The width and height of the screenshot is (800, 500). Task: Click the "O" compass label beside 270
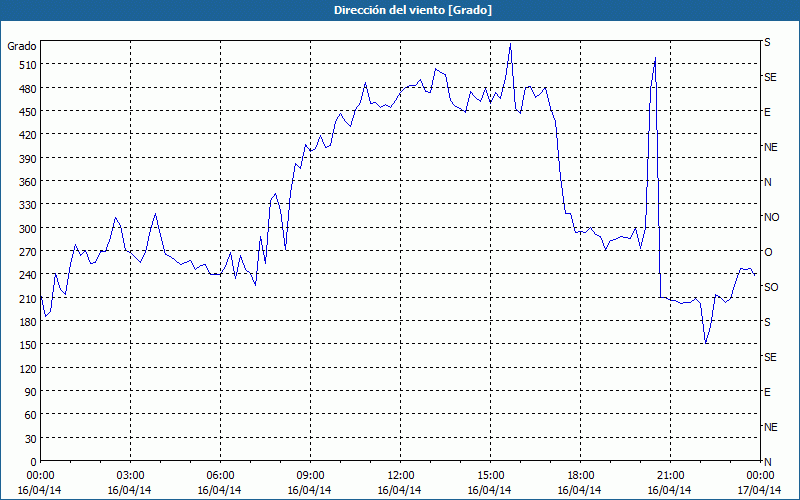(768, 252)
